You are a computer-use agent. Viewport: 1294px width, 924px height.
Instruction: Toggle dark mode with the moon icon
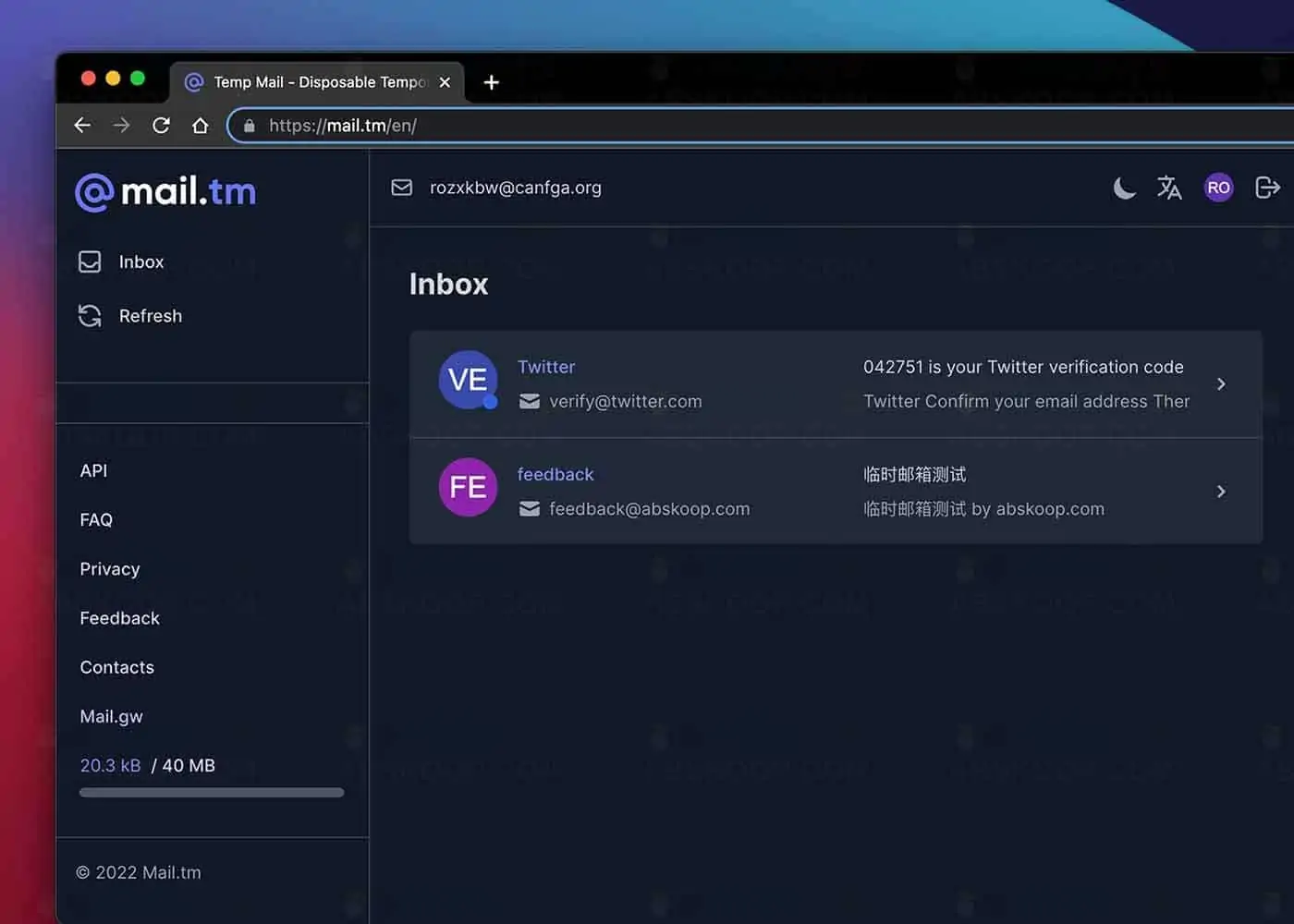[1124, 188]
